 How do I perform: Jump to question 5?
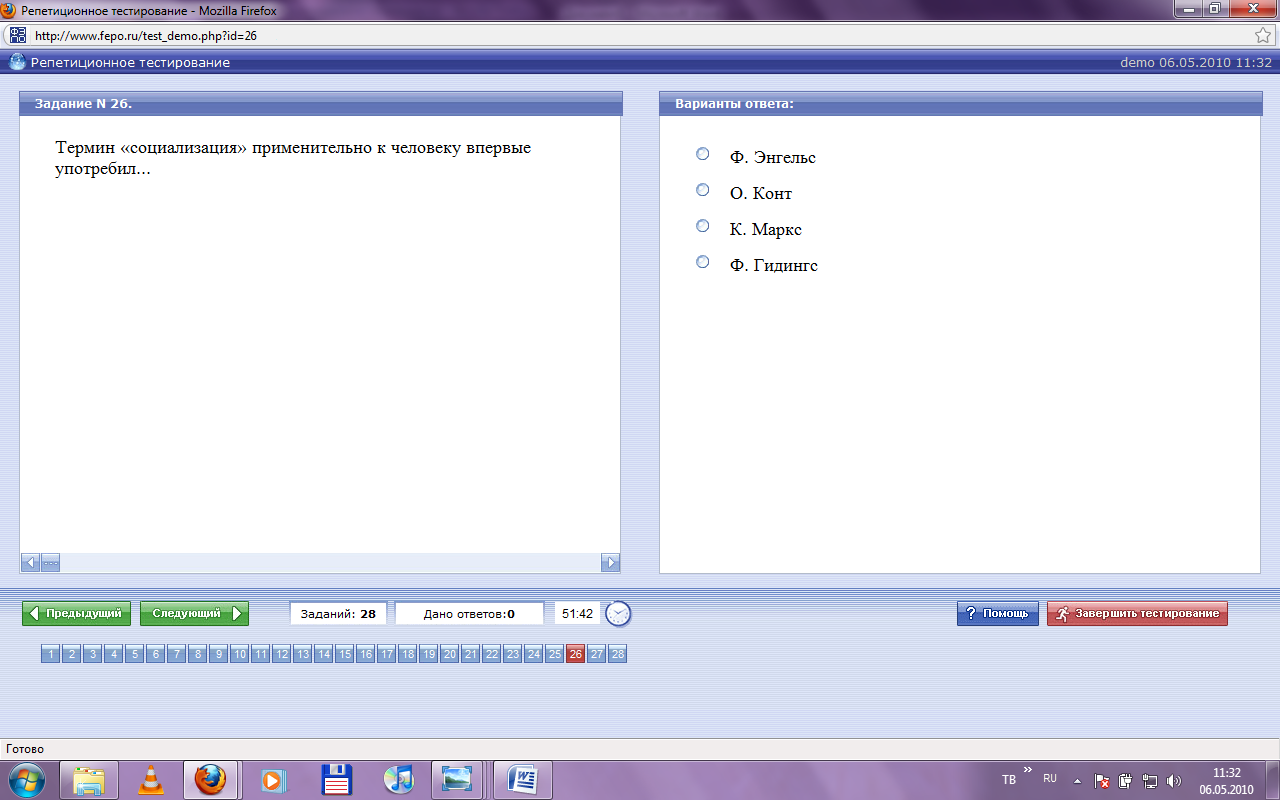click(x=134, y=654)
